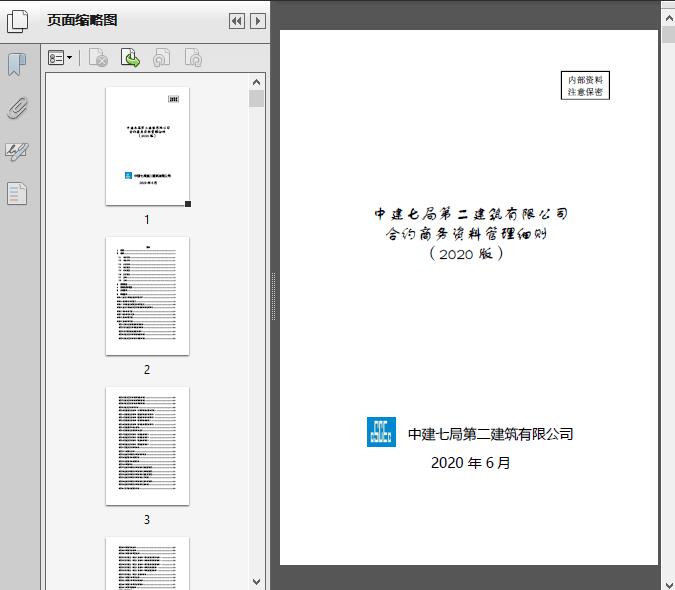Open the signatures panel
Image resolution: width=675 pixels, height=590 pixels.
point(17,151)
